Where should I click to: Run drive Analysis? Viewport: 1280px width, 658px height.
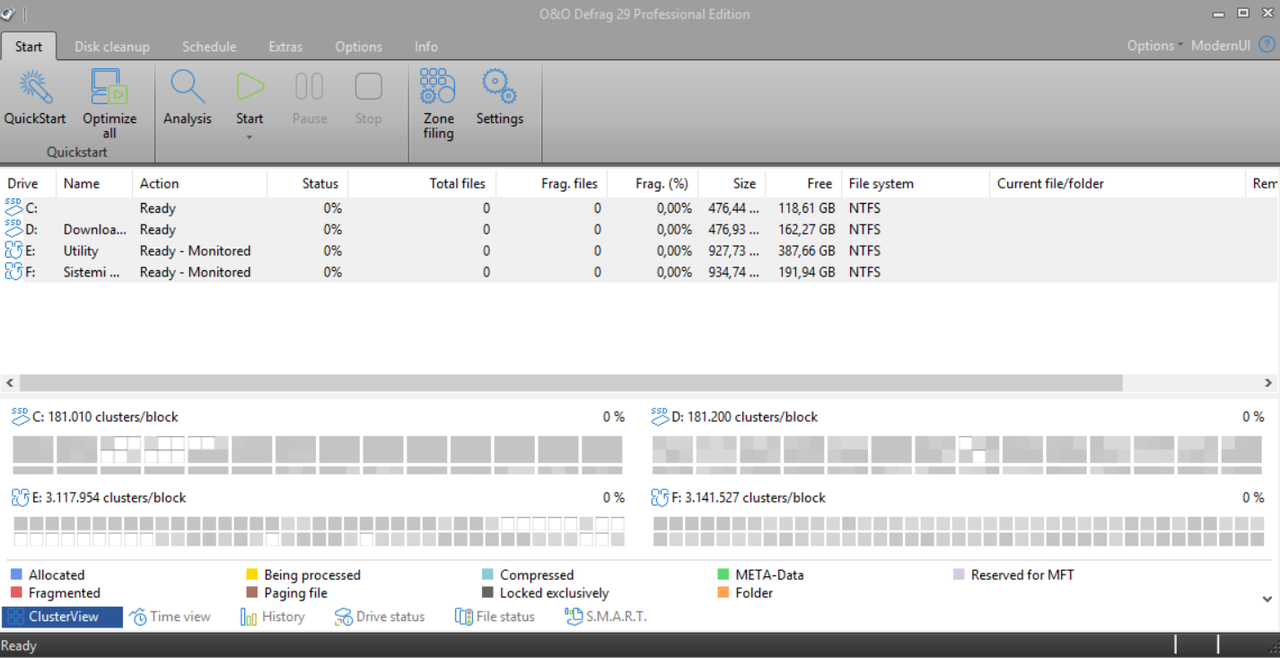click(187, 98)
